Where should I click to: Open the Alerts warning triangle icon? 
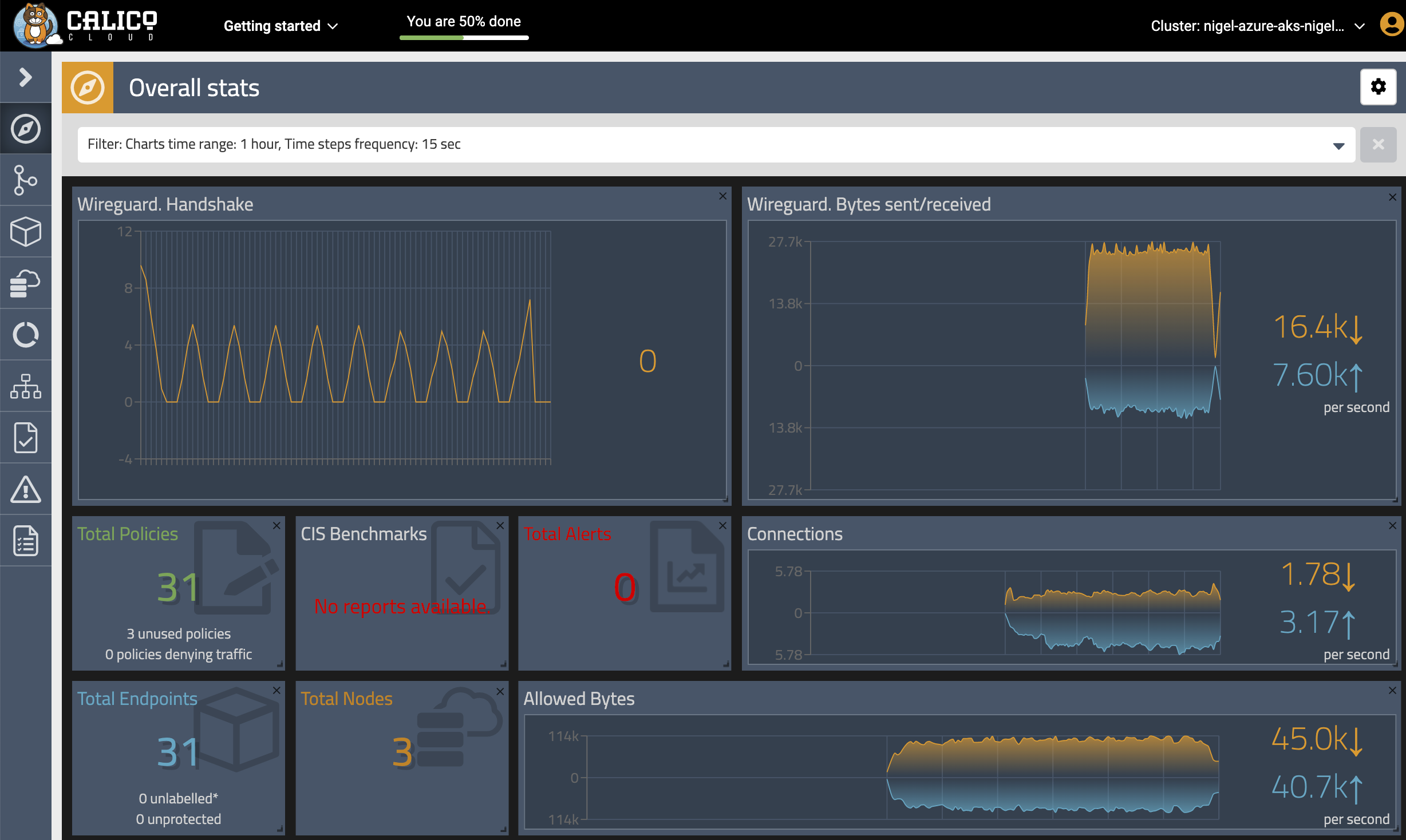[x=25, y=489]
